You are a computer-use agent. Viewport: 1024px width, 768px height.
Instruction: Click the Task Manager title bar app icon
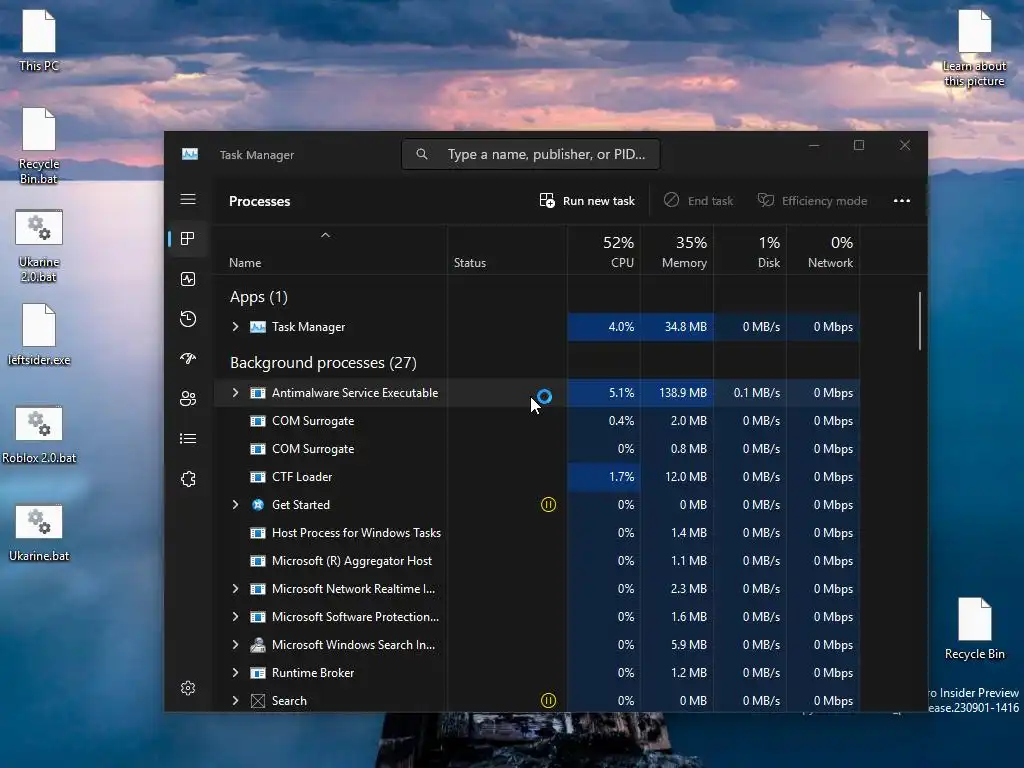click(x=190, y=154)
